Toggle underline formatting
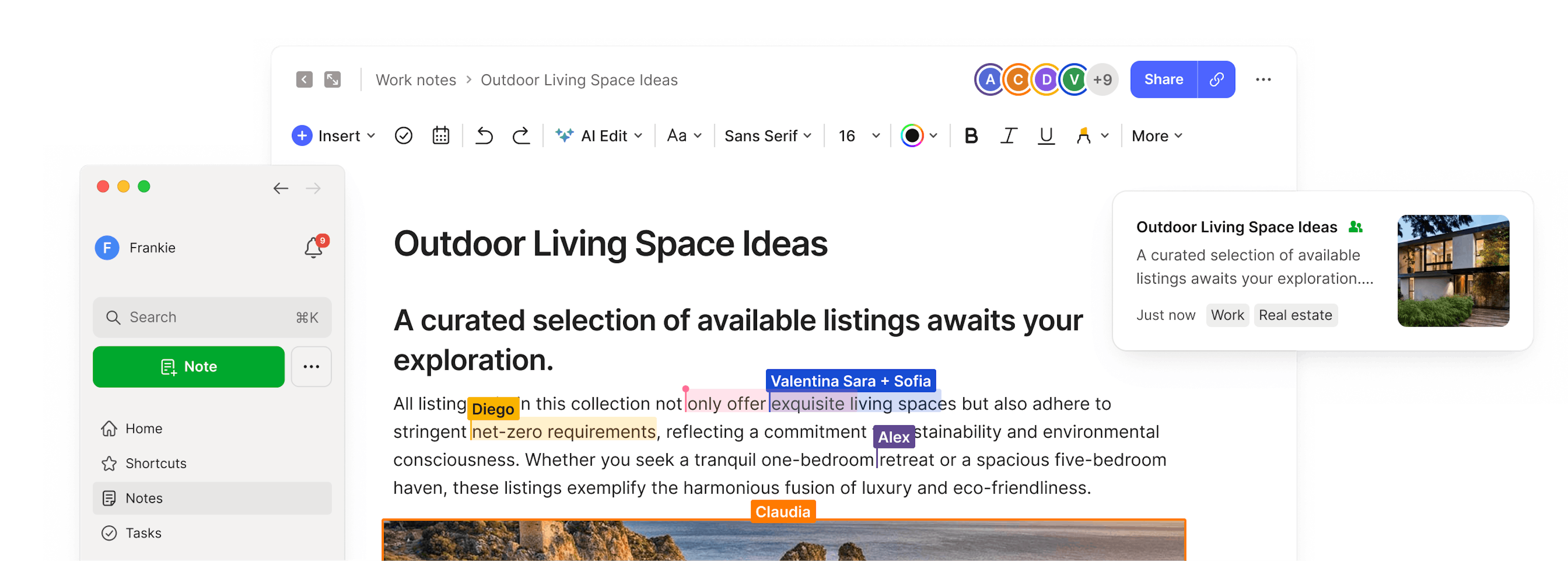Viewport: 1568px width, 561px height. pos(1046,135)
